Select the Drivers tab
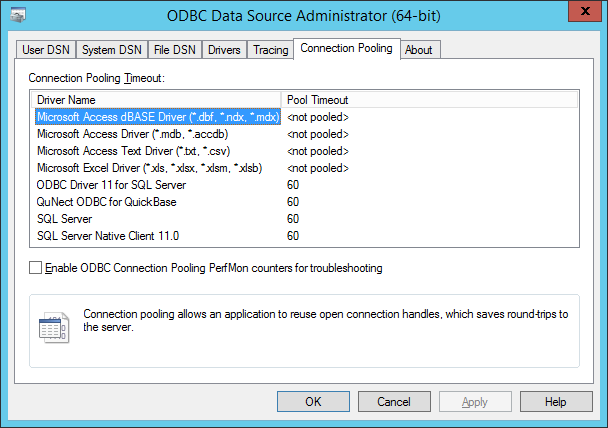This screenshot has height=428, width=608. click(x=224, y=49)
